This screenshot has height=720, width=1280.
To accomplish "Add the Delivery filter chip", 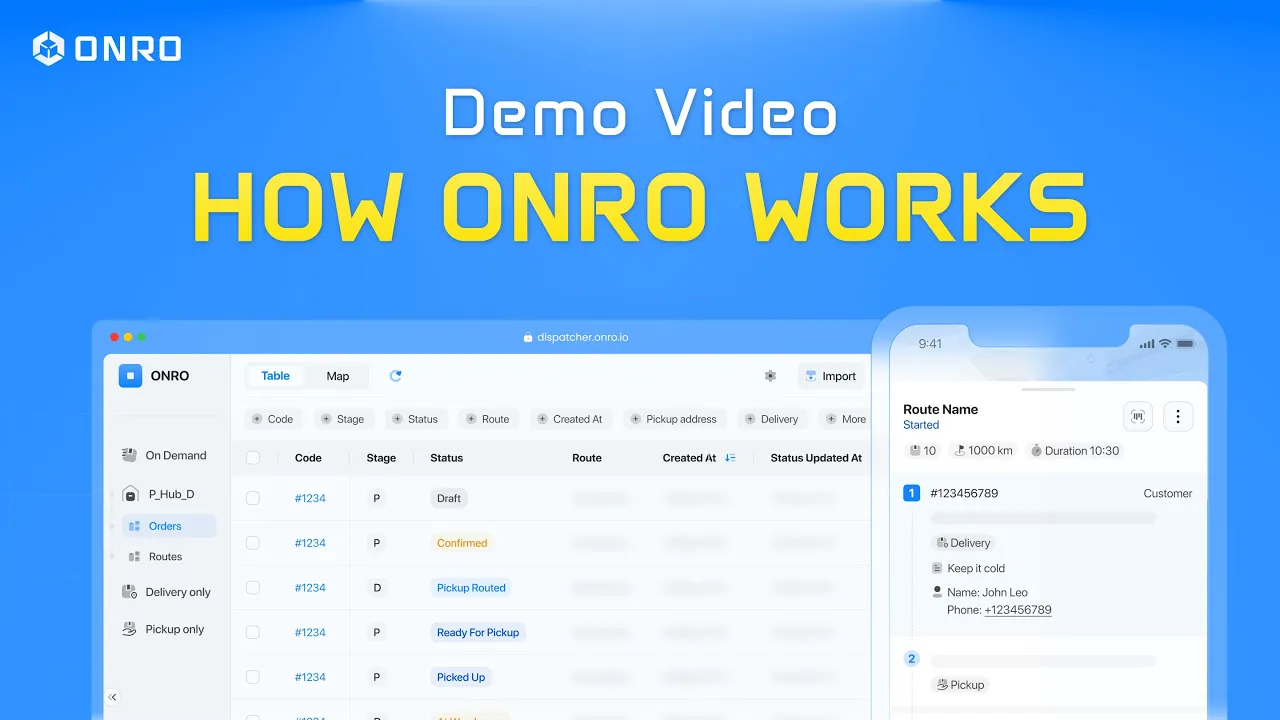I will pos(772,419).
